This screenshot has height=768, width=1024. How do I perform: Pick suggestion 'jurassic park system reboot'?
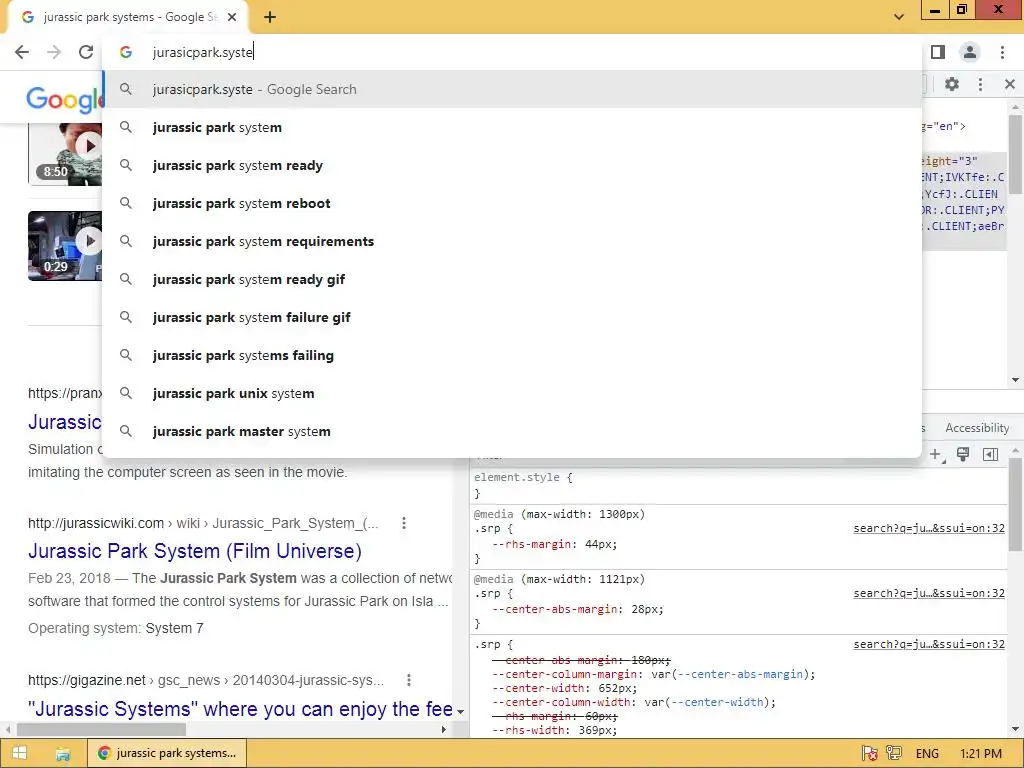[x=512, y=203]
